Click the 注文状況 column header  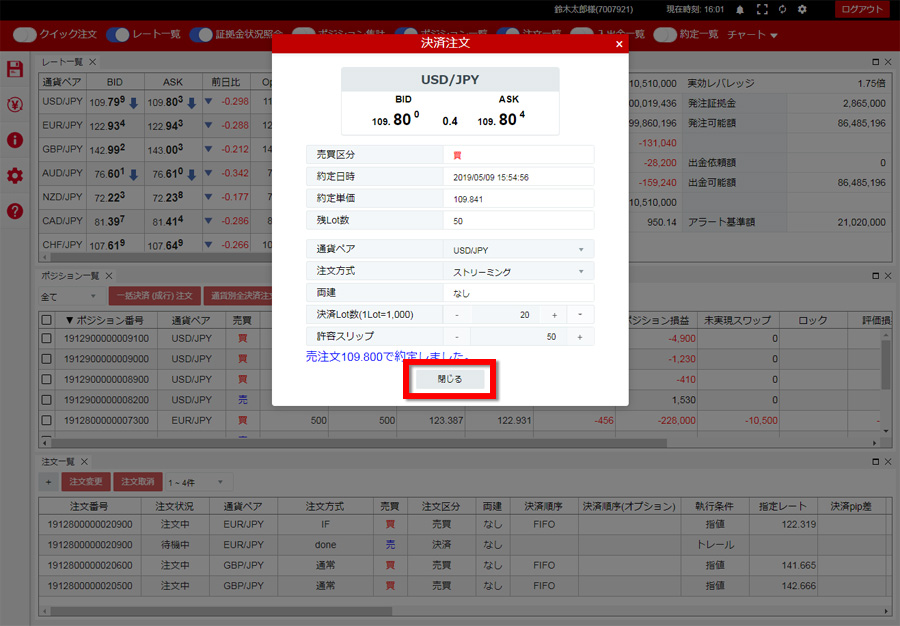[174, 506]
